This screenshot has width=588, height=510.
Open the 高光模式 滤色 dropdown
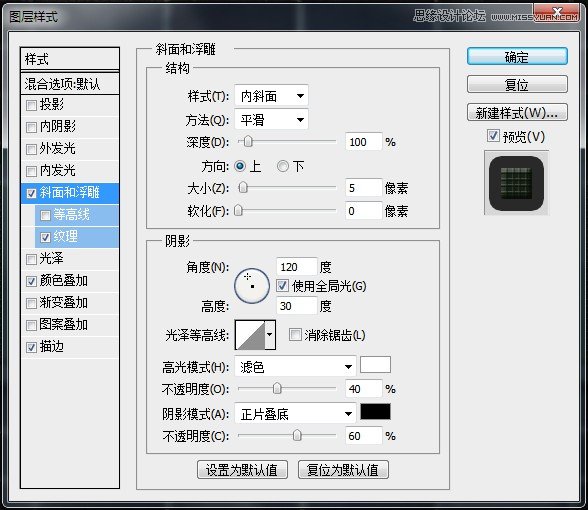point(295,366)
